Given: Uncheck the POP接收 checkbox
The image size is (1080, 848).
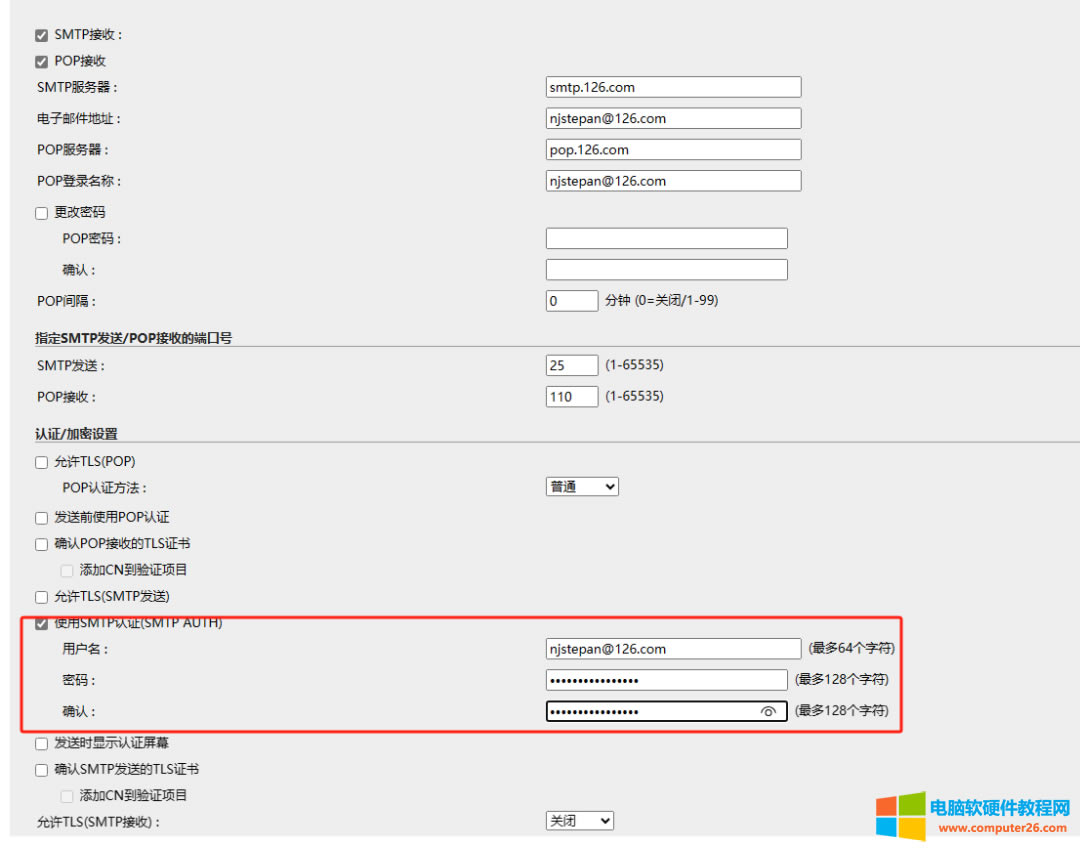Looking at the screenshot, I should 42,62.
